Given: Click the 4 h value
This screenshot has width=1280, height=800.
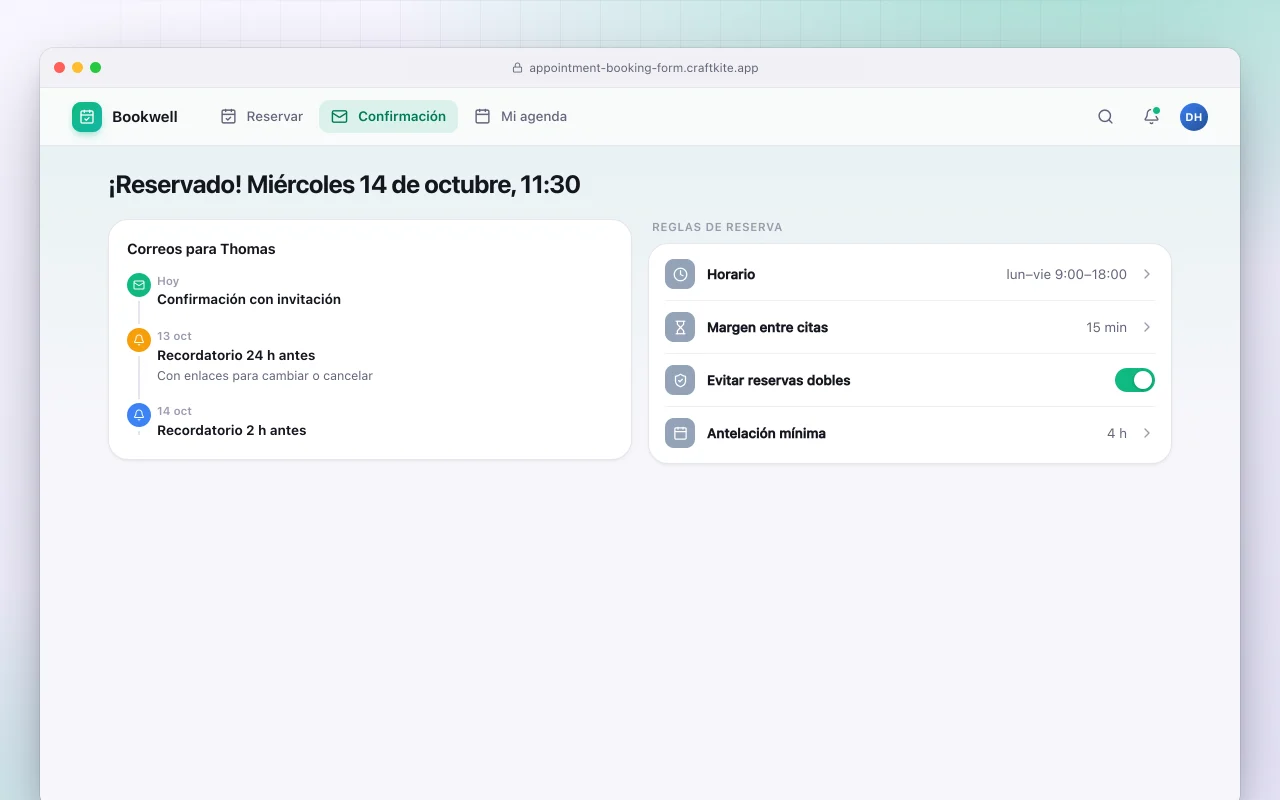Looking at the screenshot, I should 1117,433.
